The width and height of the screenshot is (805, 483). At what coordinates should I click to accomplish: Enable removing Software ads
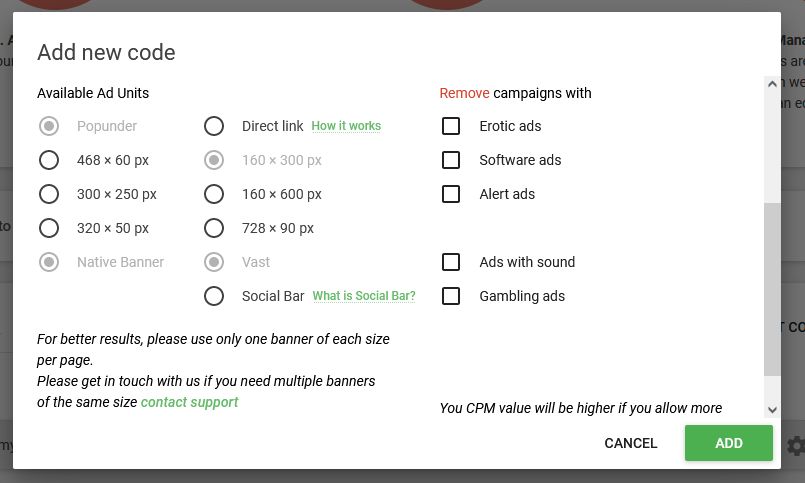[451, 160]
